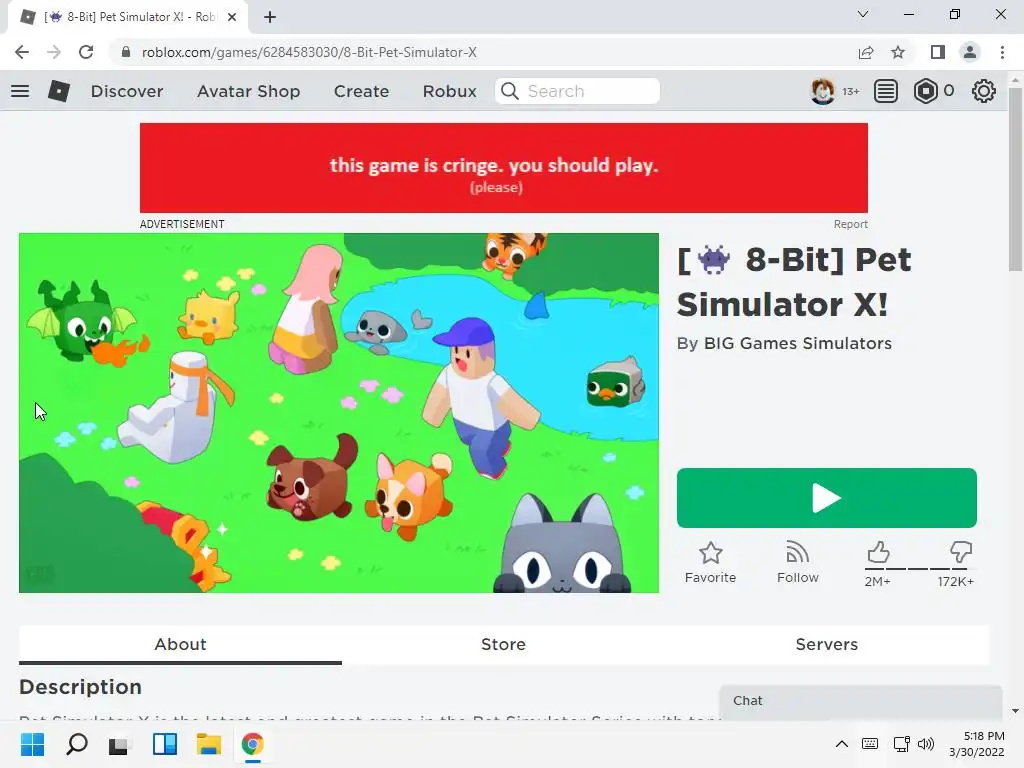This screenshot has height=768, width=1024.
Task: Click the 172K+ dislikes count
Action: pyautogui.click(x=955, y=581)
